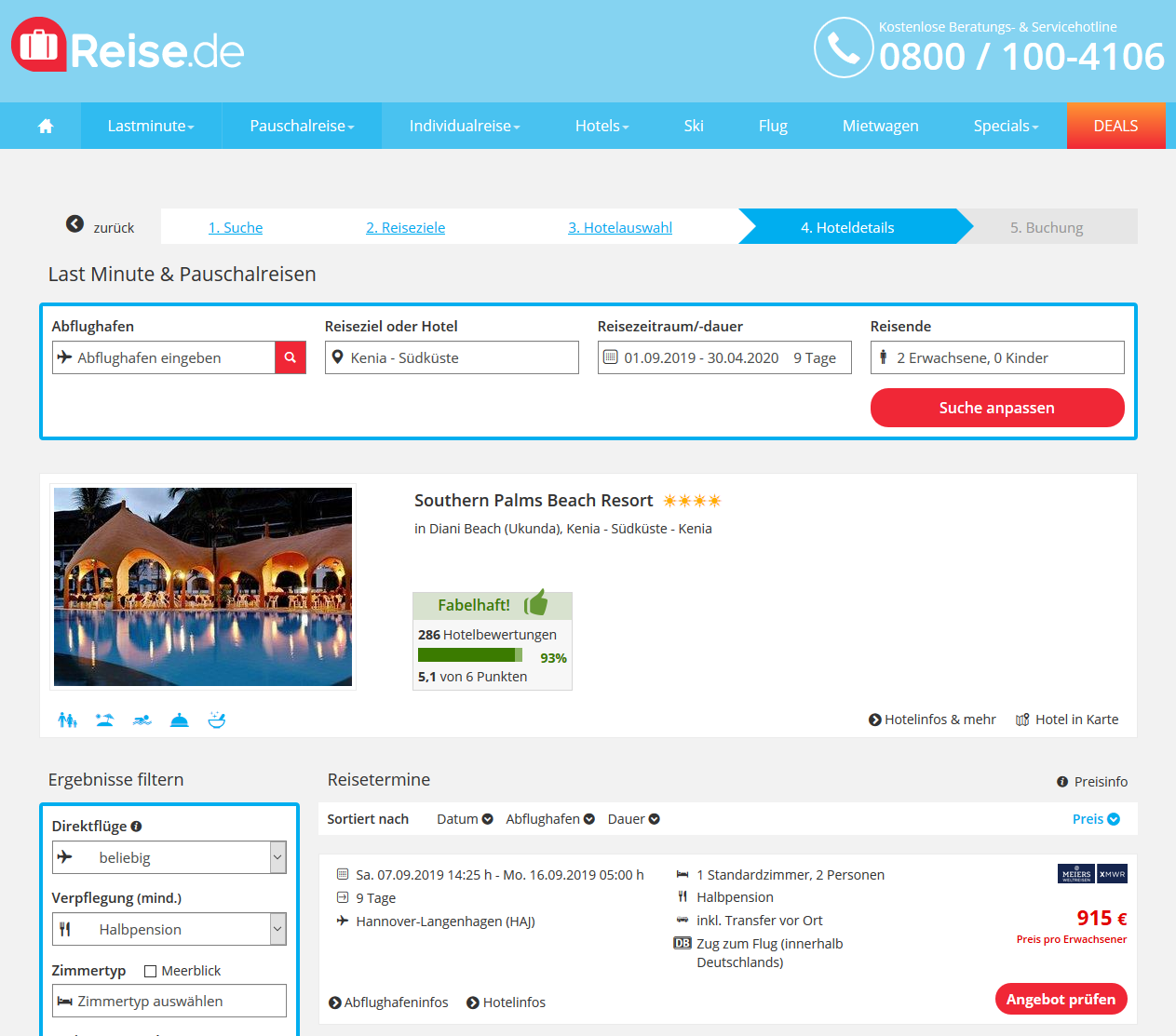This screenshot has height=1036, width=1176.
Task: Open the Flug menu item
Action: (x=773, y=126)
